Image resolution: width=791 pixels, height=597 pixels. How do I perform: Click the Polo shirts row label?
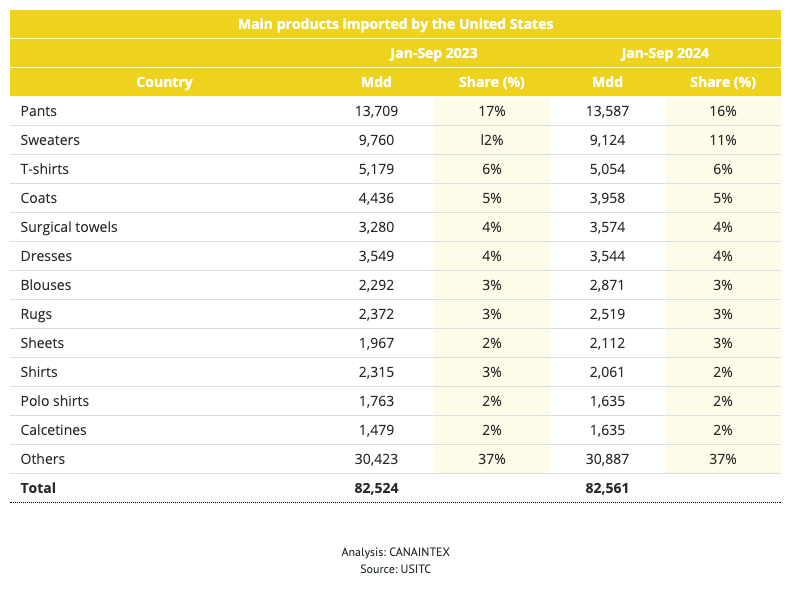coord(54,401)
